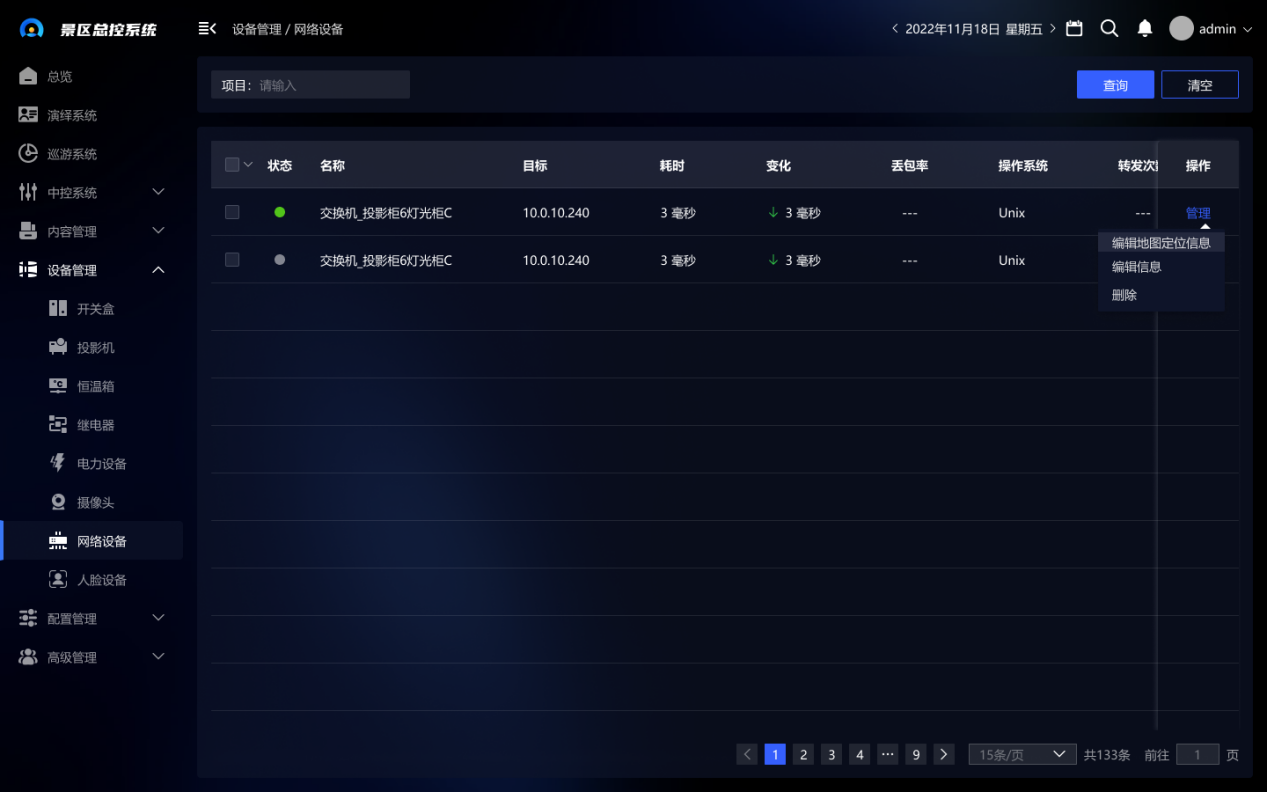This screenshot has height=792, width=1267.
Task: Go to 投影机 projector page
Action: coord(95,348)
